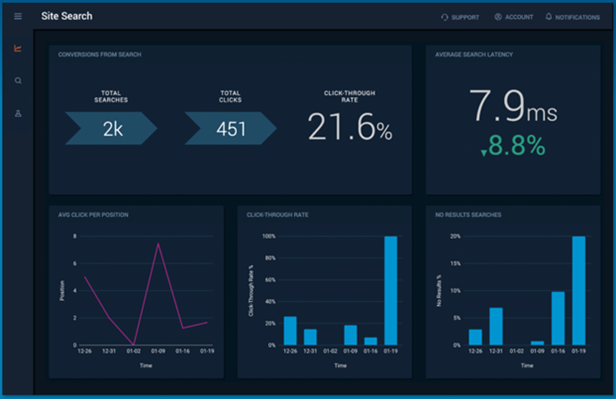Open the analytics chart sidebar icon

tap(18, 48)
